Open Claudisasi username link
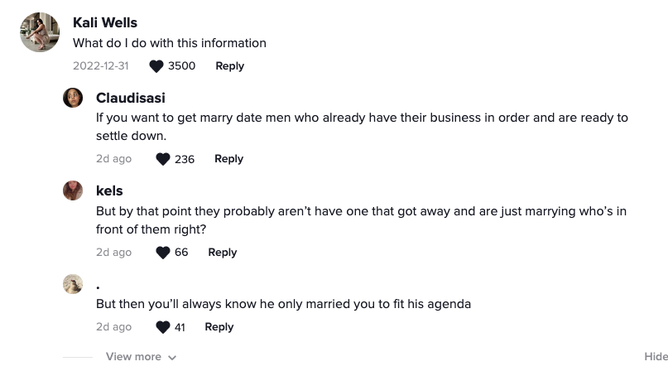 pos(130,98)
